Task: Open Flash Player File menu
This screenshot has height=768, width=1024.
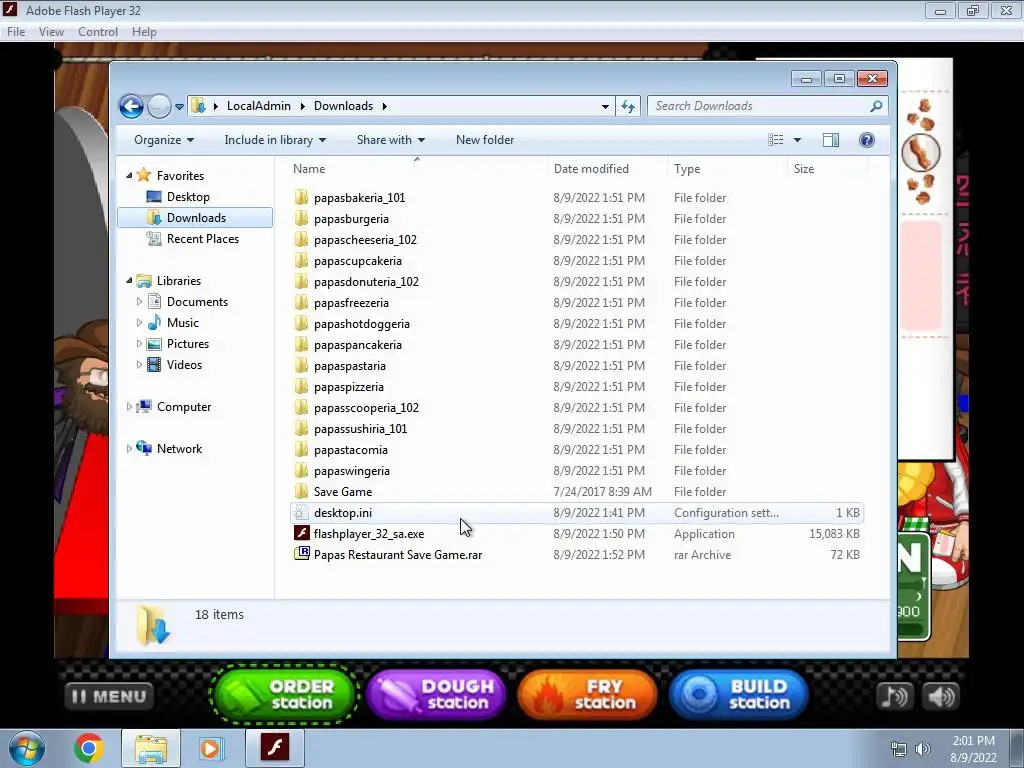Action: tap(16, 32)
